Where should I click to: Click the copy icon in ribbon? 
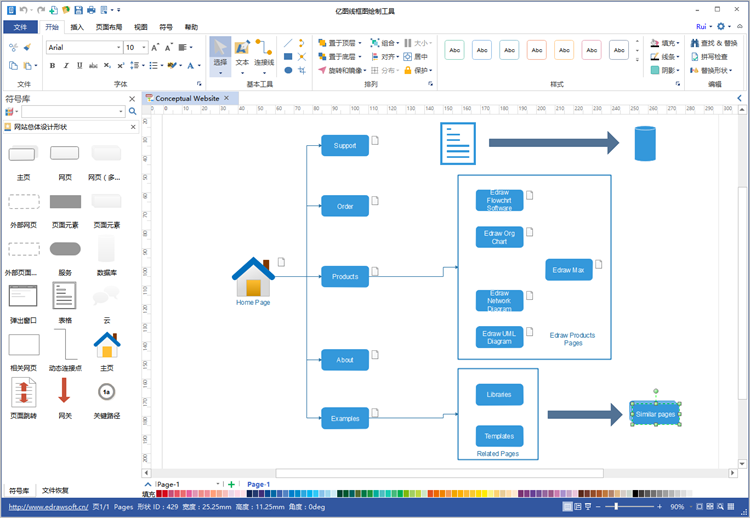coord(13,66)
